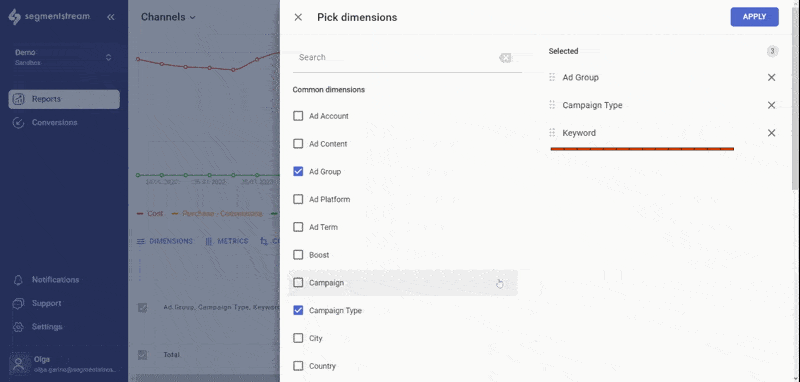
Task: Click the Olga user avatar icon
Action: point(18,364)
